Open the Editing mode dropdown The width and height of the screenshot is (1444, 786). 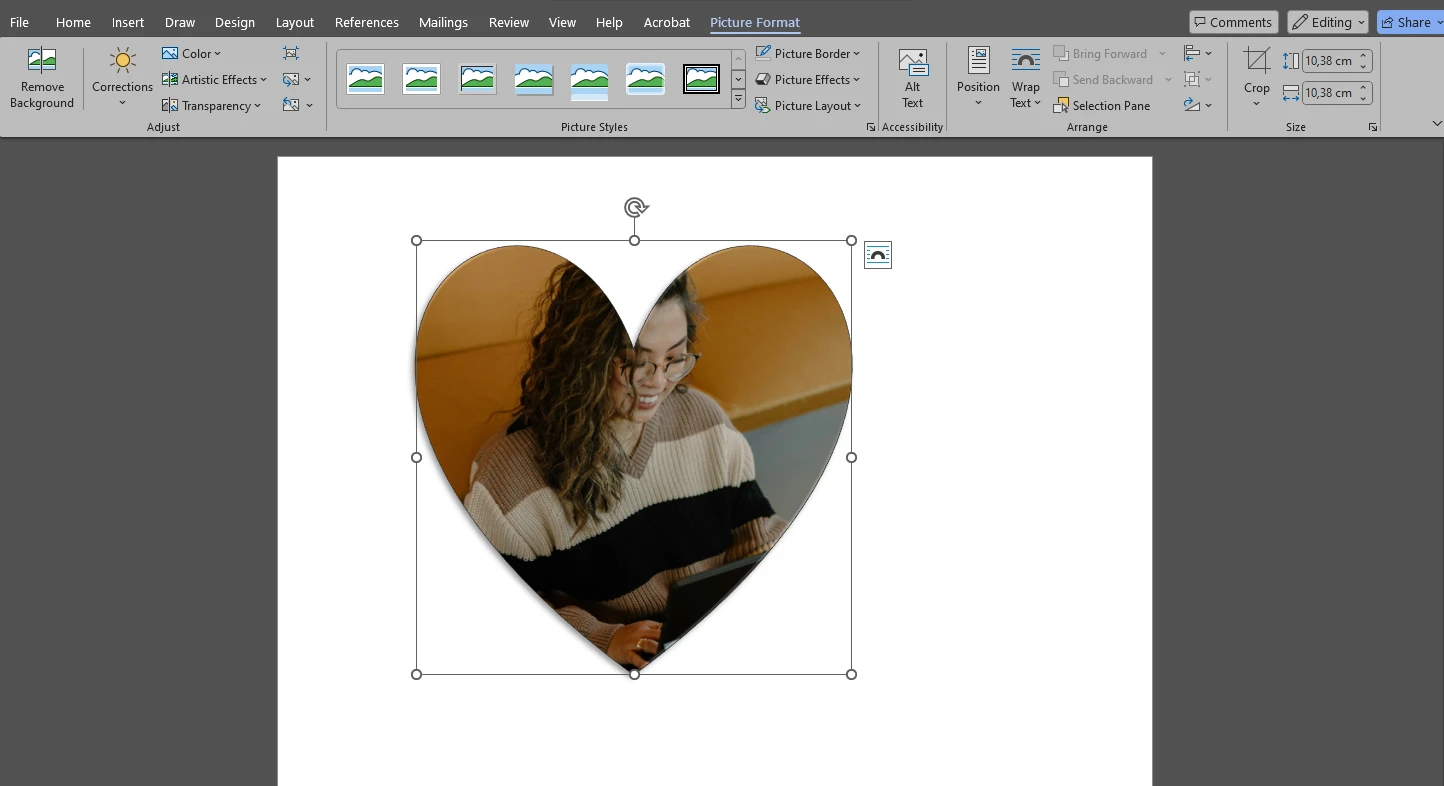pyautogui.click(x=1327, y=22)
